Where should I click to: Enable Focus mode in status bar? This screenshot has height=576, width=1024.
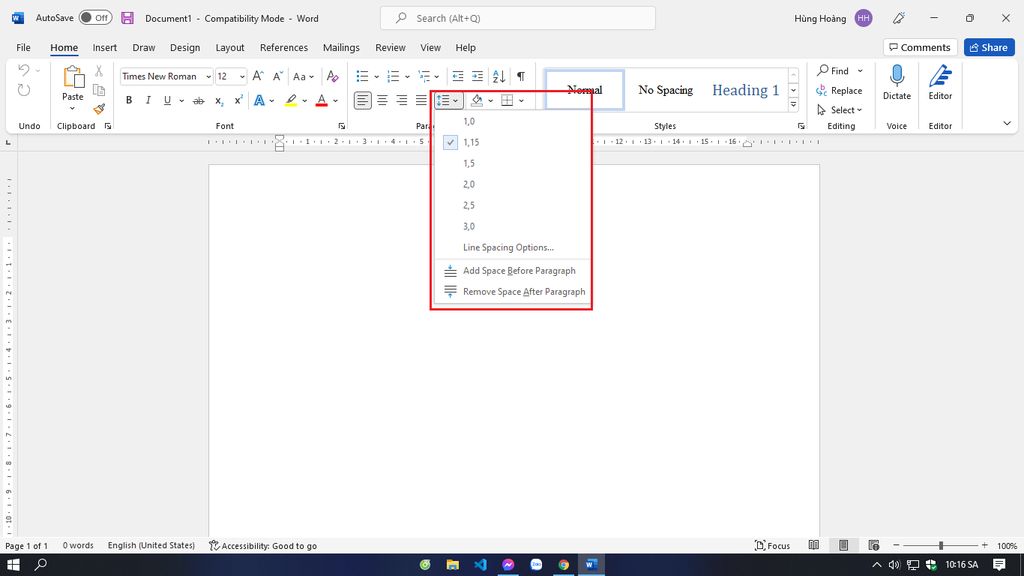tap(773, 545)
